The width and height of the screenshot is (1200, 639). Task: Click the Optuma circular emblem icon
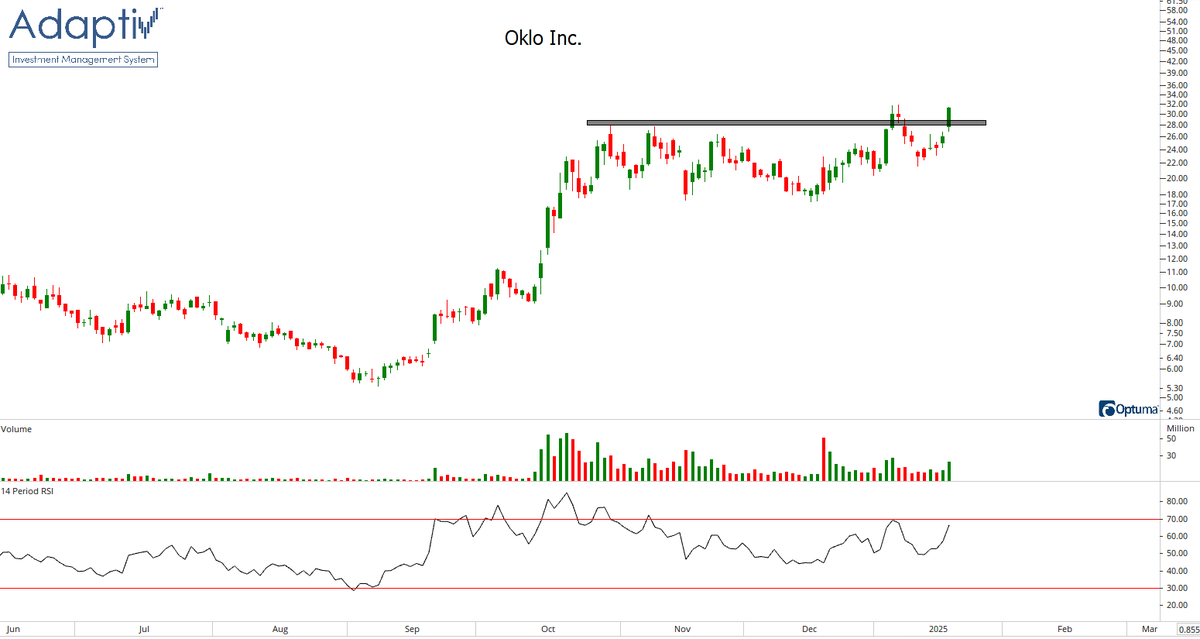pos(1106,409)
